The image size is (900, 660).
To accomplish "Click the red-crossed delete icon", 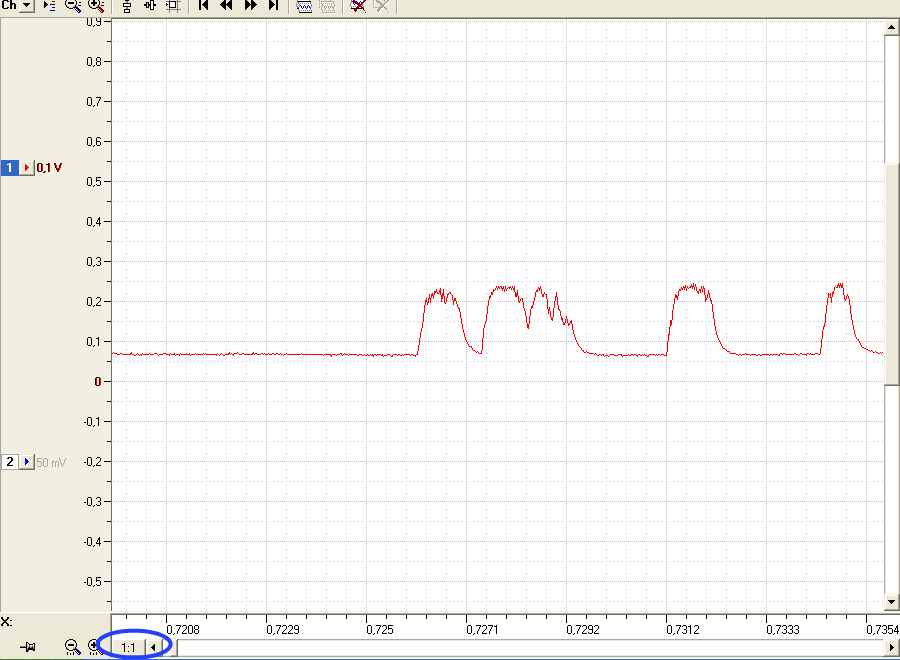I will [x=358, y=6].
